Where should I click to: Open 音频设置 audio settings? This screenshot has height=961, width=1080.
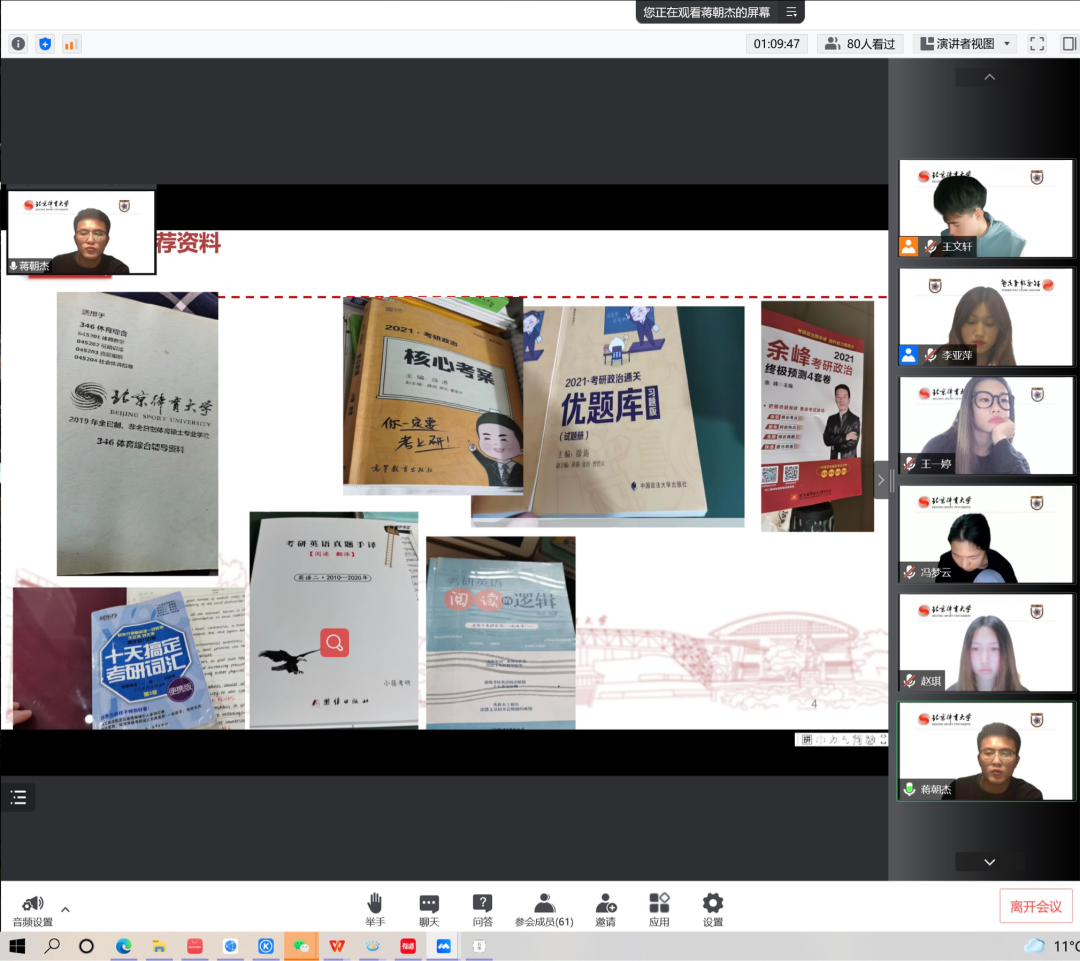tap(32, 911)
